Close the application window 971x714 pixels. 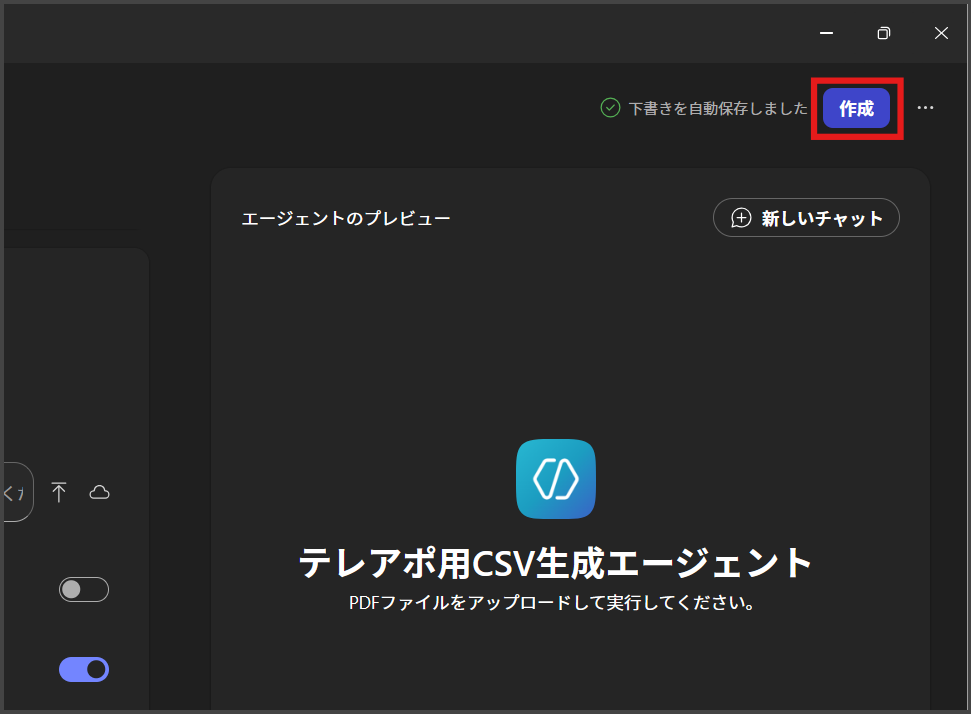[941, 33]
